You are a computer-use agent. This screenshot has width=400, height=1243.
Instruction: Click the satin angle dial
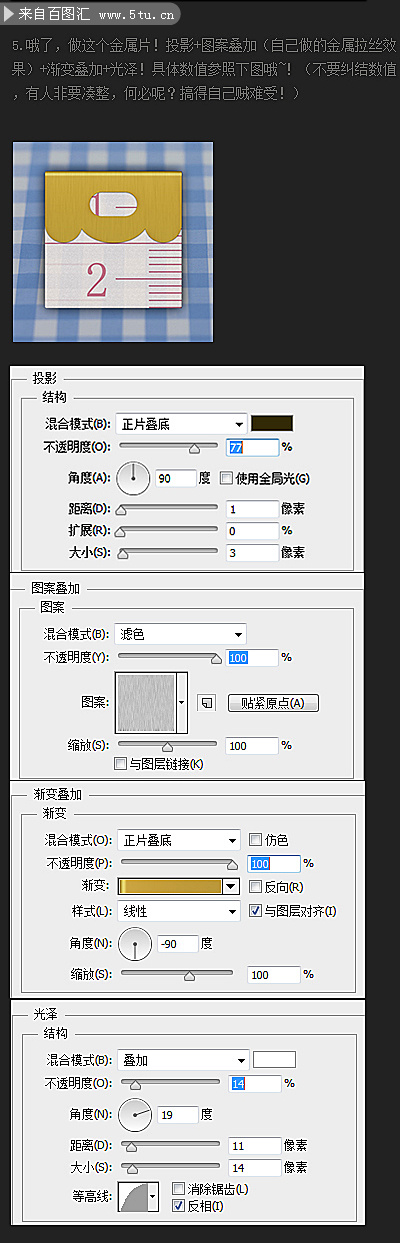click(x=135, y=1114)
